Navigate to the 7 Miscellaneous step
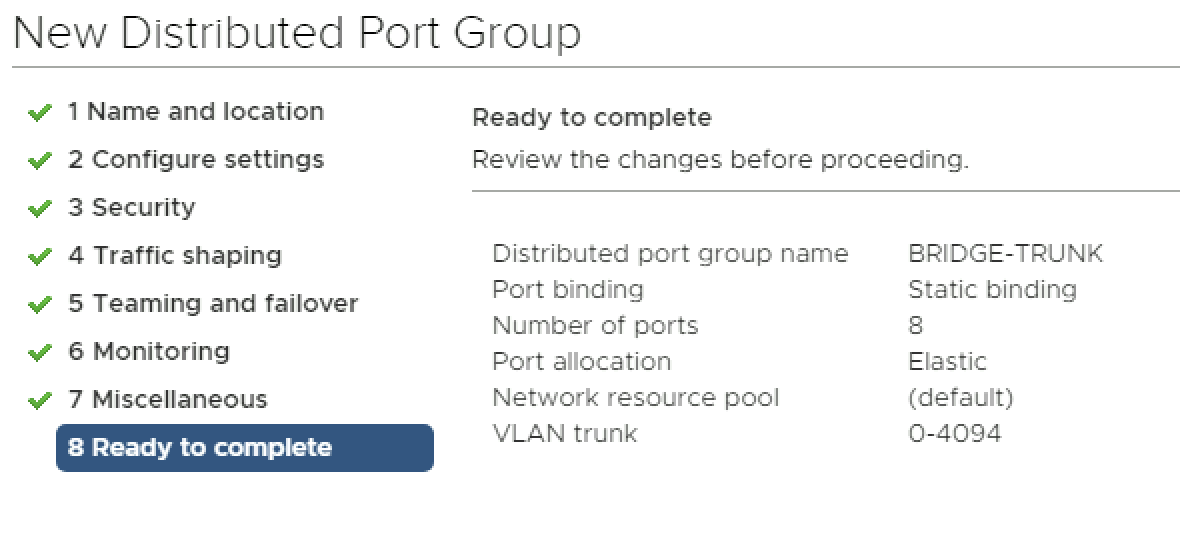1180x536 pixels. [168, 400]
